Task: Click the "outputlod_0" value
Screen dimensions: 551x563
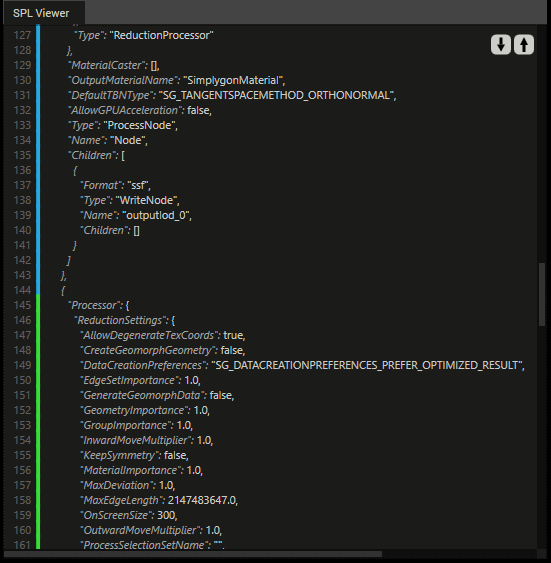Action: [x=155, y=215]
